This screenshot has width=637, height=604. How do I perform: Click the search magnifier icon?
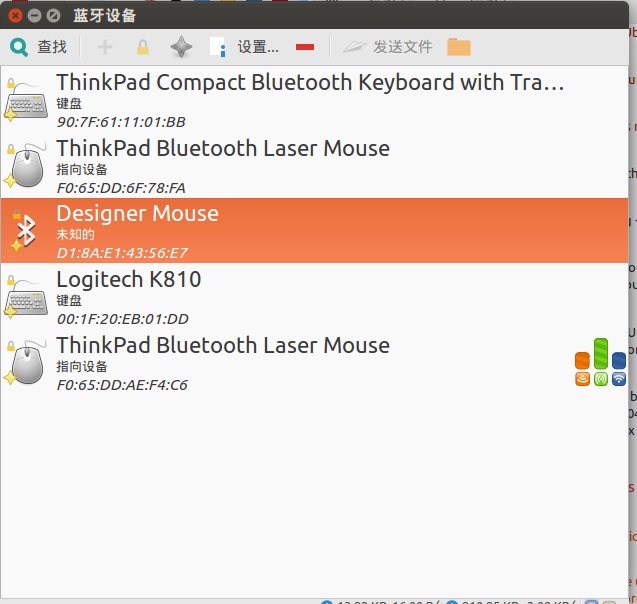(19, 47)
